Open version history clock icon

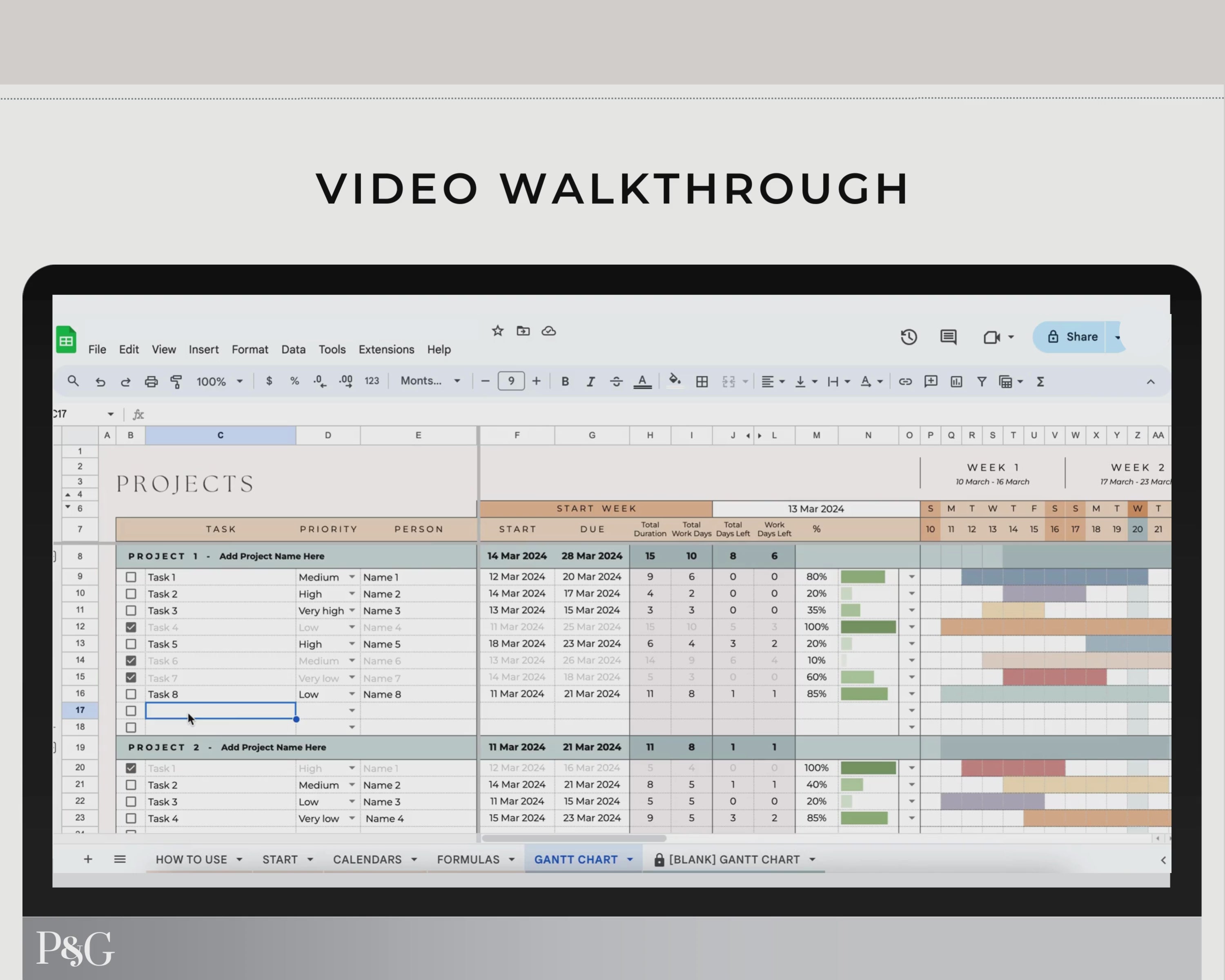[909, 337]
